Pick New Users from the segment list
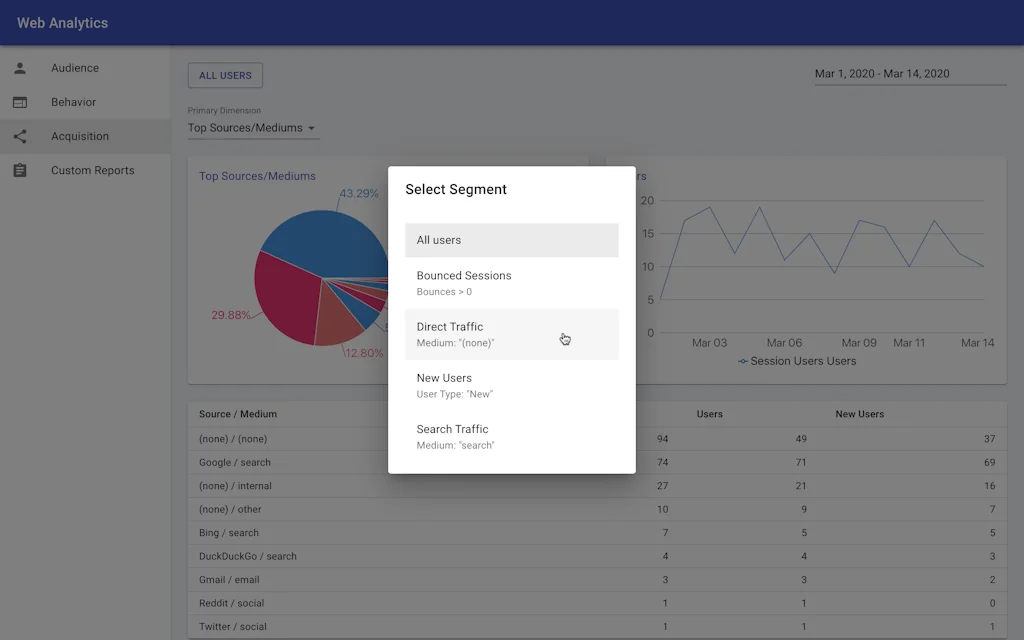 click(x=511, y=385)
